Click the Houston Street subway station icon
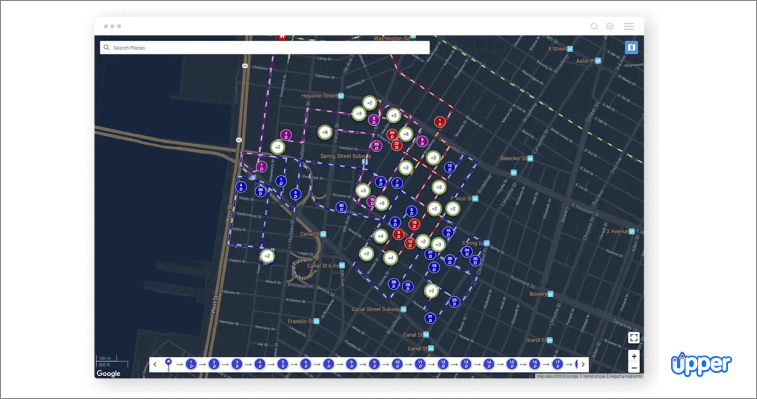 341,96
